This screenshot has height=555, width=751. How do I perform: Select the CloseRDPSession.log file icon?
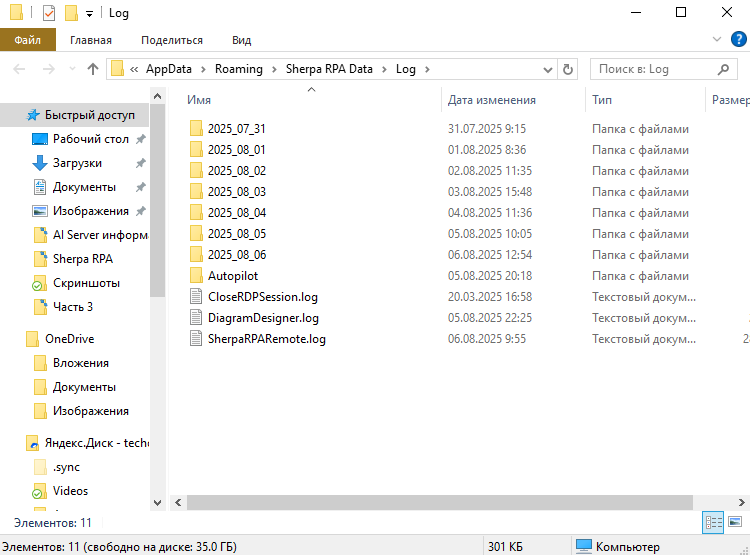[x=196, y=297]
